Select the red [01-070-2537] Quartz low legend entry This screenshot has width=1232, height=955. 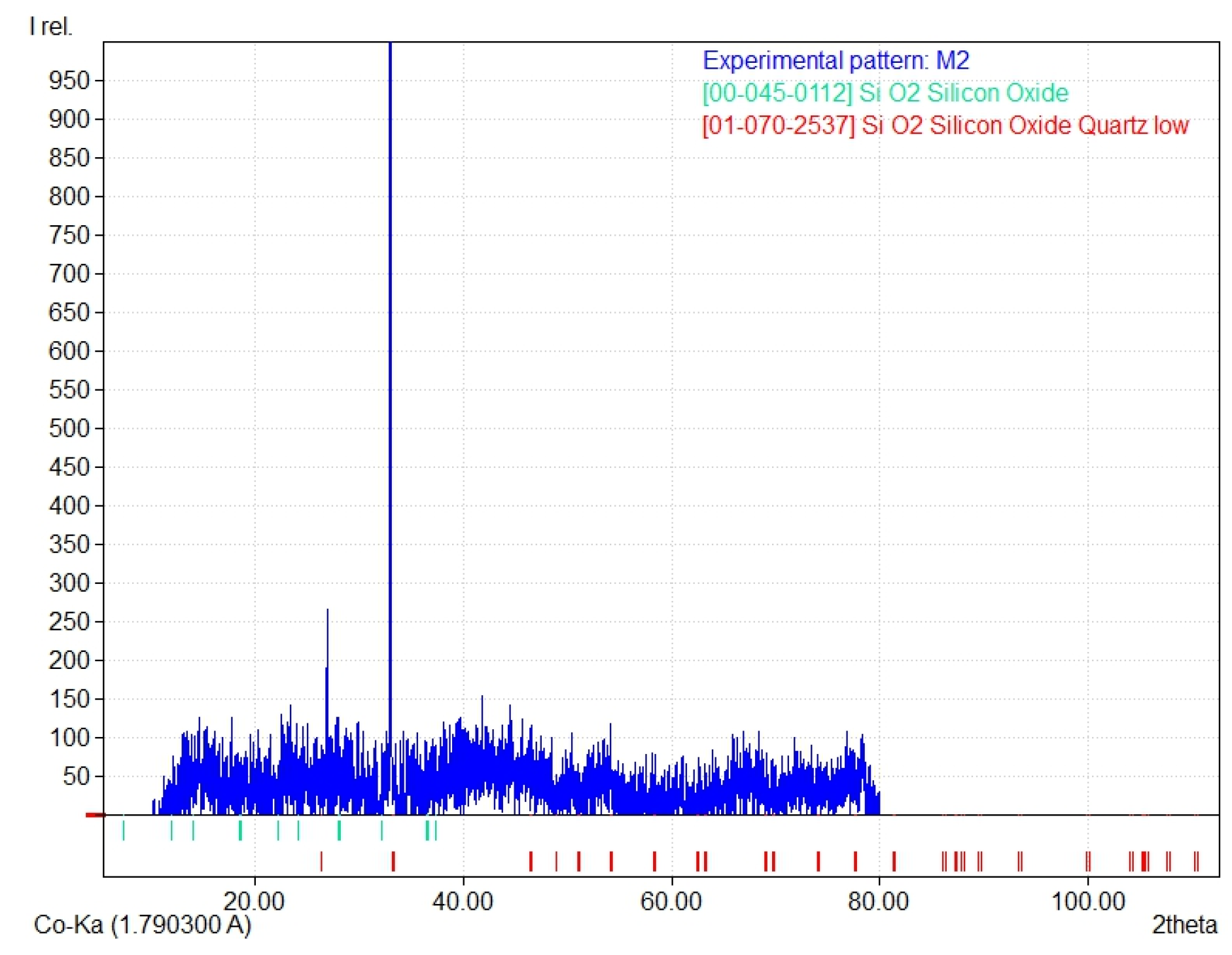[x=945, y=125]
